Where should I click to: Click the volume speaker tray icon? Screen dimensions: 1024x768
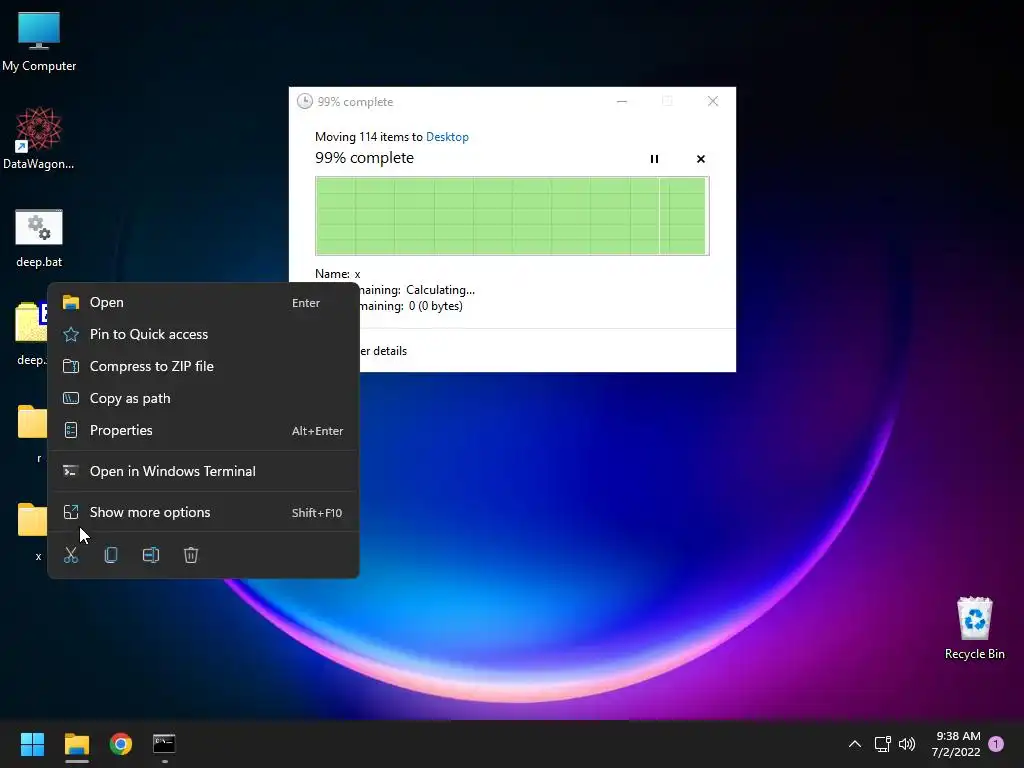click(907, 744)
